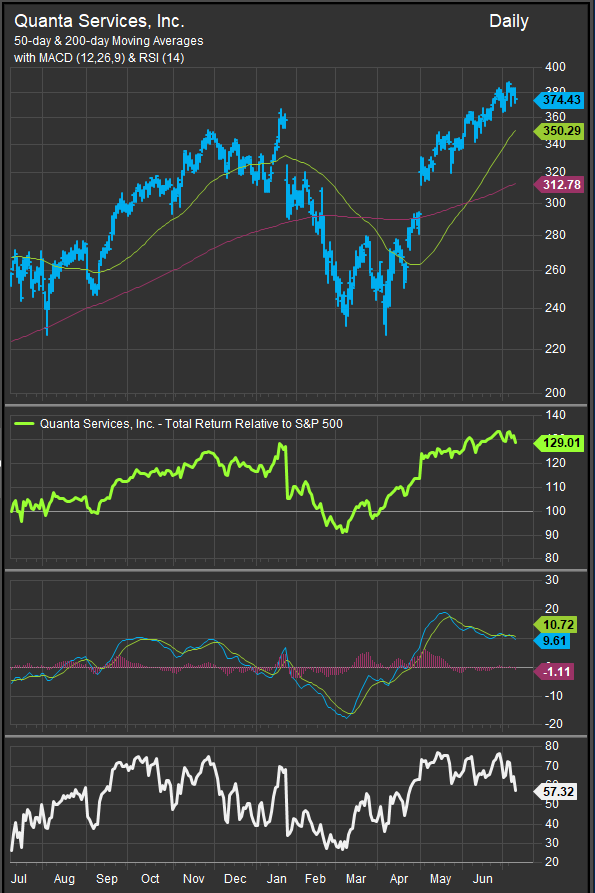
Task: Click the green legend swatch for Total Return line
Action: click(x=24, y=424)
